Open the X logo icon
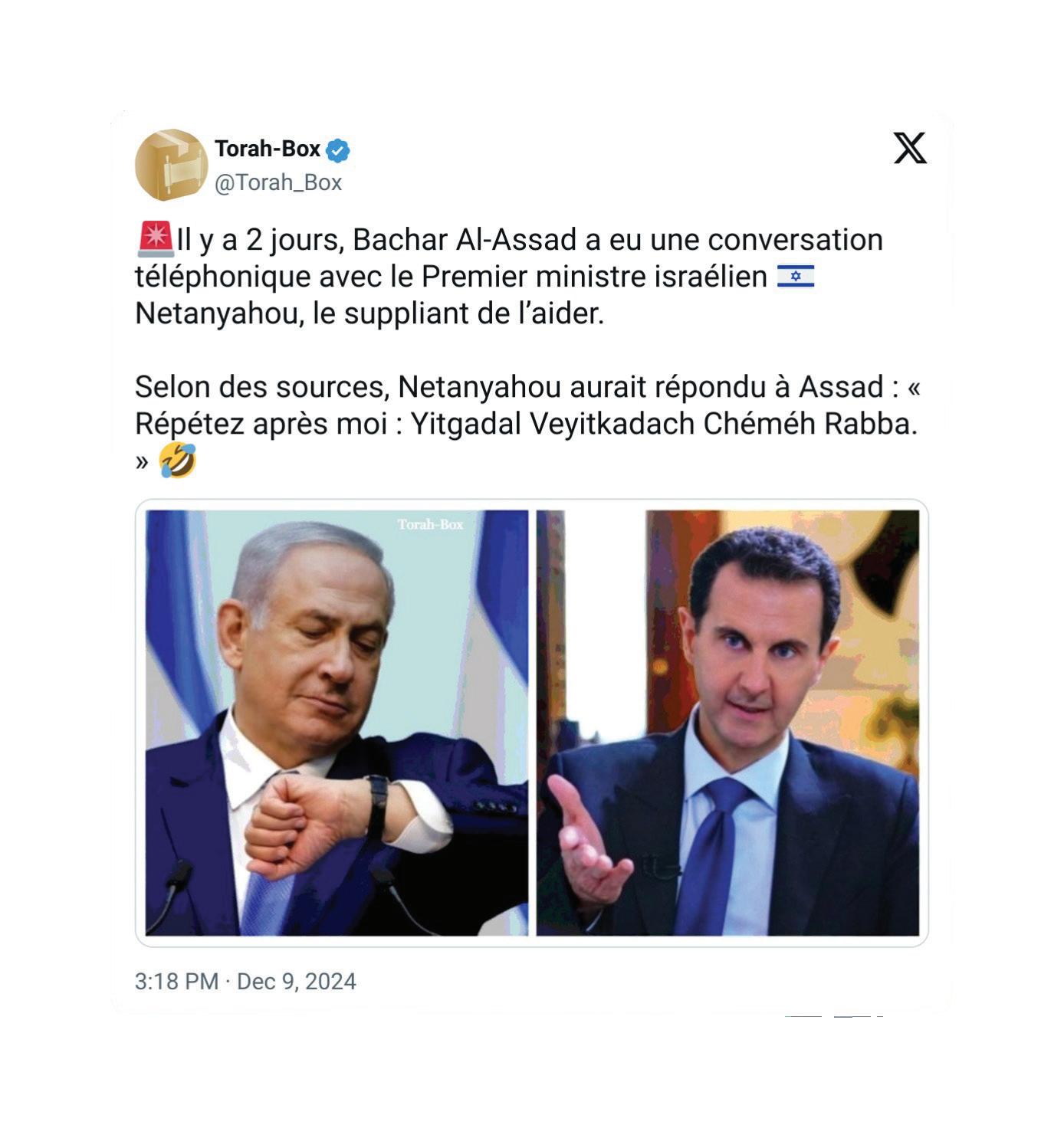This screenshot has width=1064, height=1125. [x=910, y=148]
